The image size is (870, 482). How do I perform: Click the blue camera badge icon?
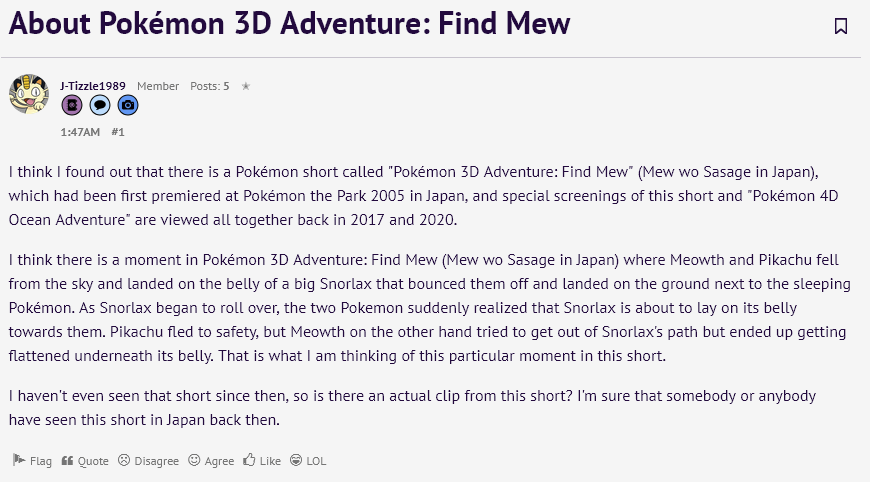pos(128,105)
